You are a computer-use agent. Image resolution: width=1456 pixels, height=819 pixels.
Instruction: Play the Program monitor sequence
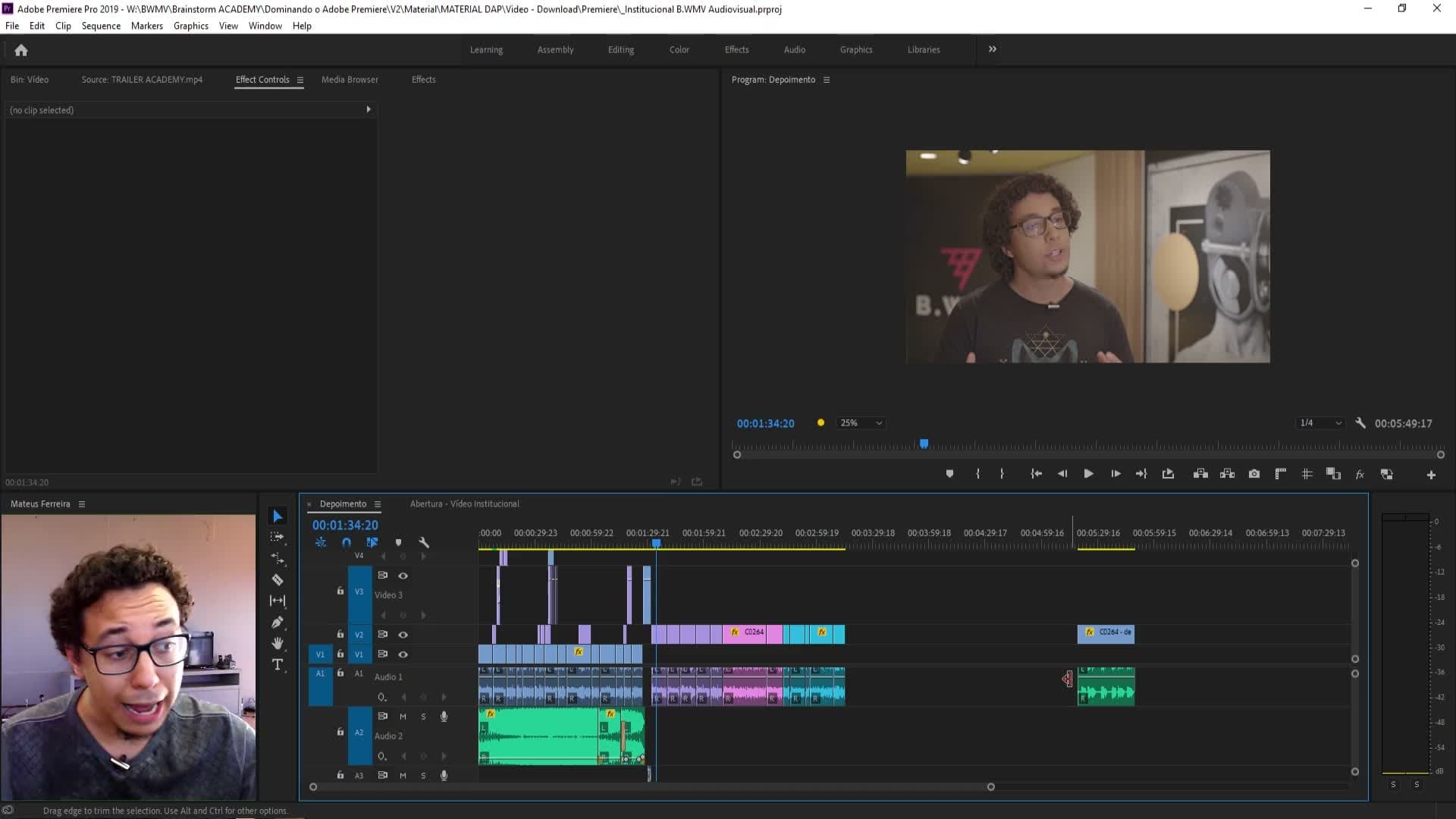(x=1088, y=474)
